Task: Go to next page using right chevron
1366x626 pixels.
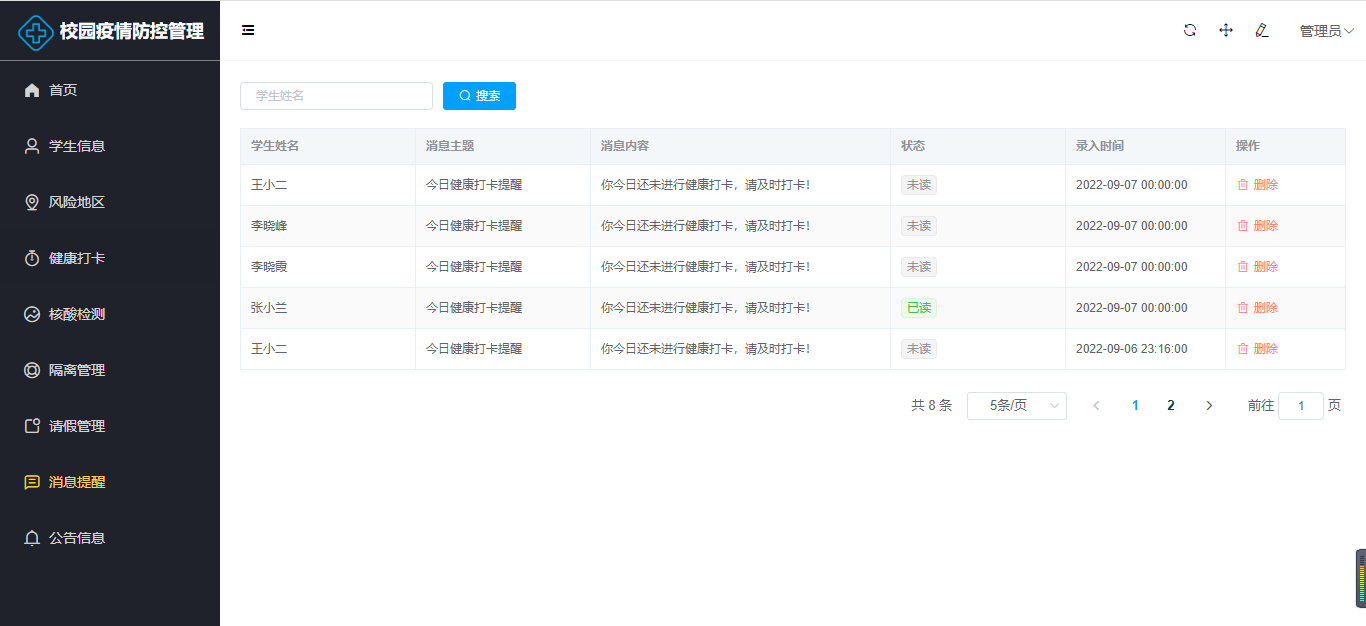Action: tap(1209, 406)
